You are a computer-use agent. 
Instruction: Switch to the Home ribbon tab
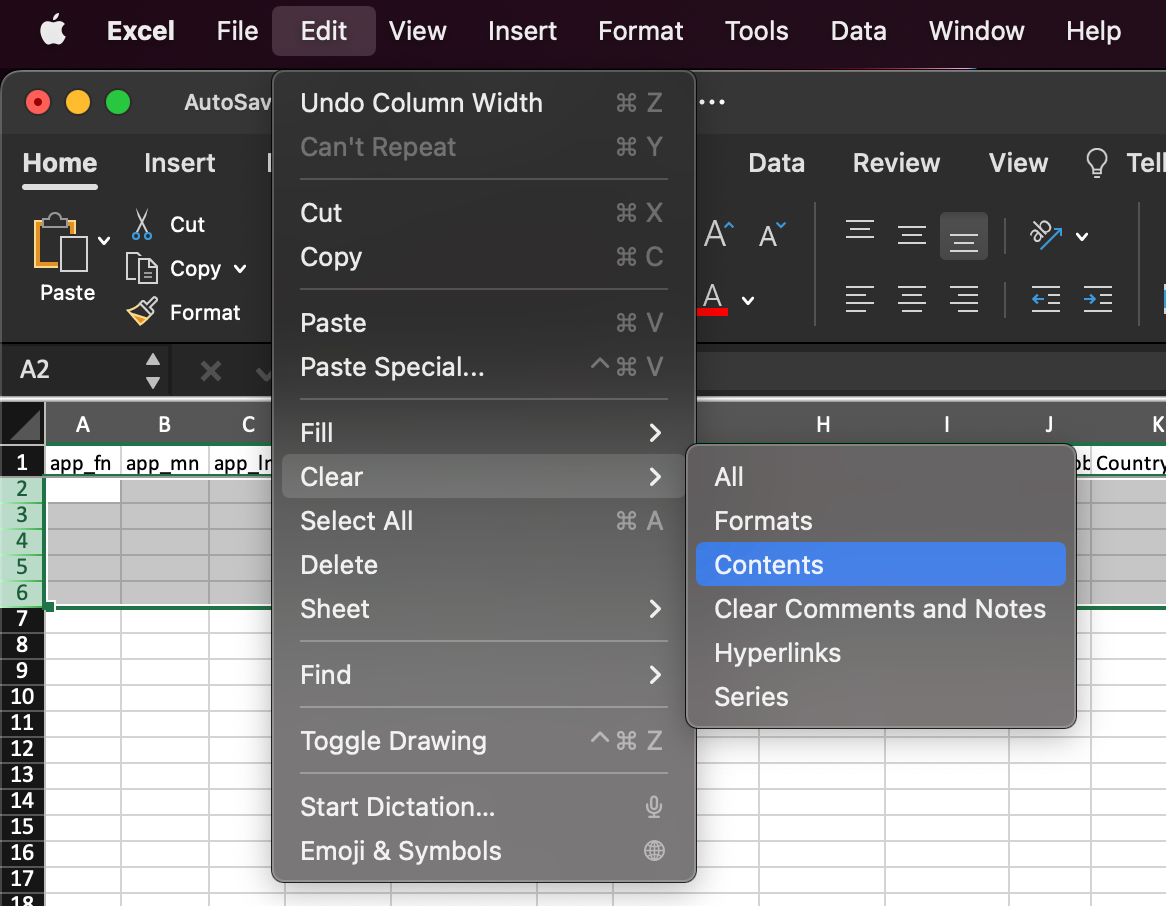coord(60,163)
